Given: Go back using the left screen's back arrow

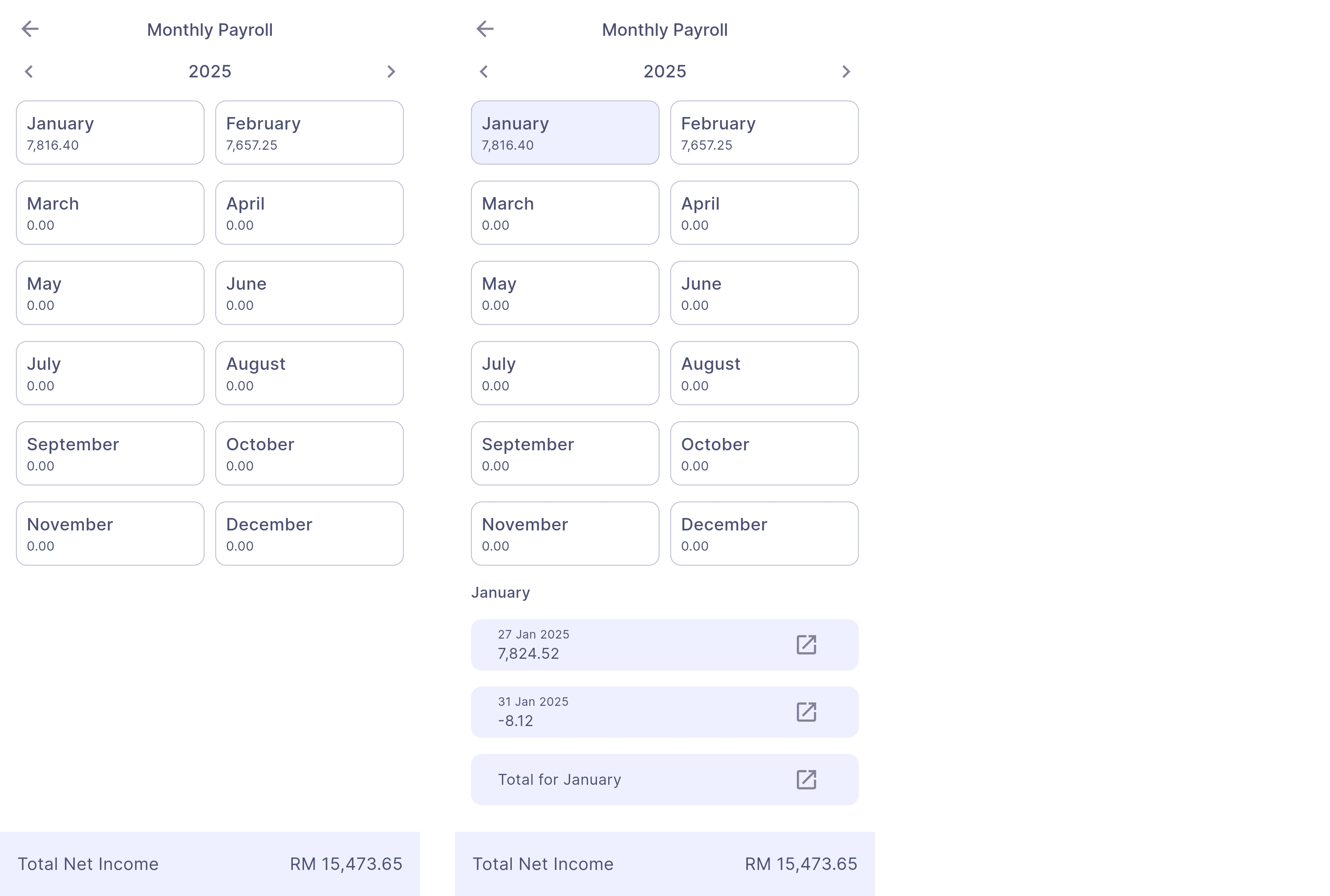Looking at the screenshot, I should click(x=30, y=28).
